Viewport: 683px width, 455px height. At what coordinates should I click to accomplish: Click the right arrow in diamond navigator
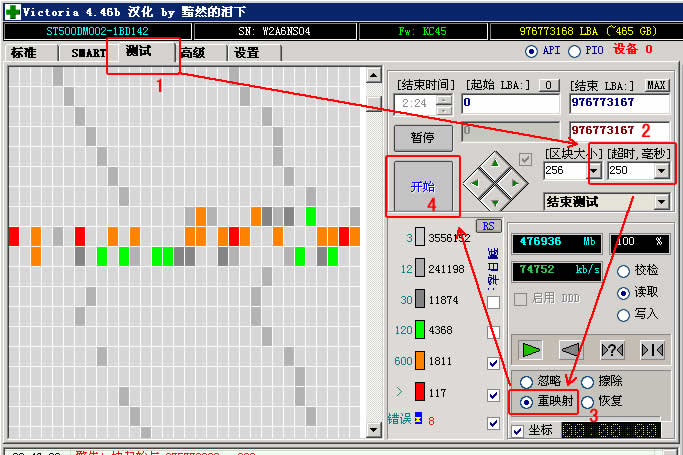point(515,183)
